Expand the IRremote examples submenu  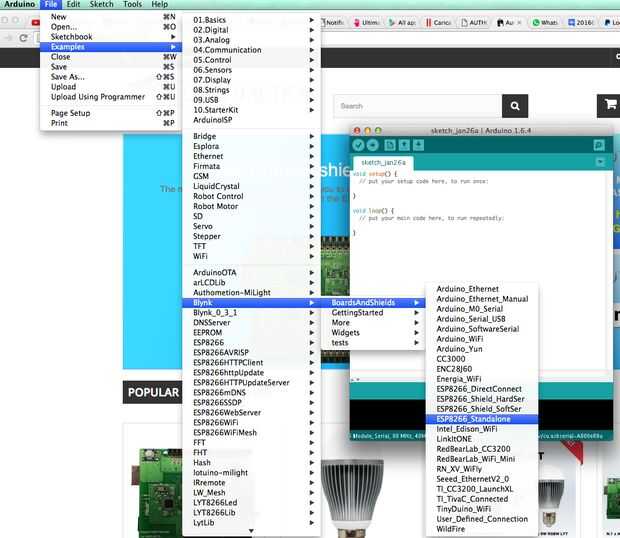(x=251, y=483)
